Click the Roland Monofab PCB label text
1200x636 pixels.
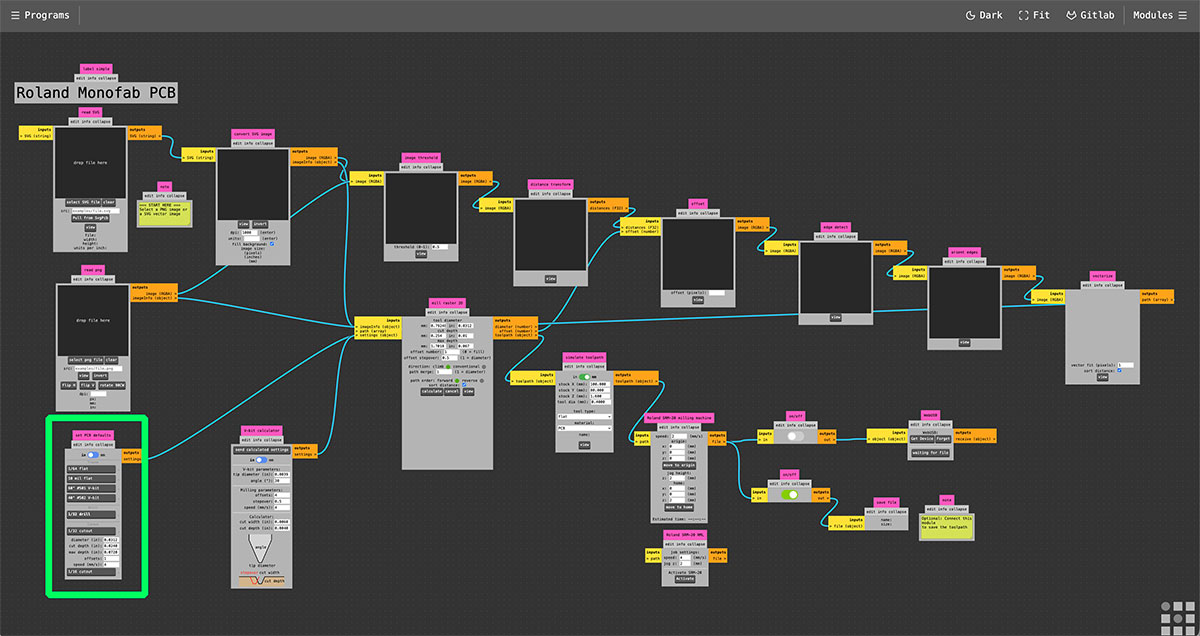pos(96,92)
